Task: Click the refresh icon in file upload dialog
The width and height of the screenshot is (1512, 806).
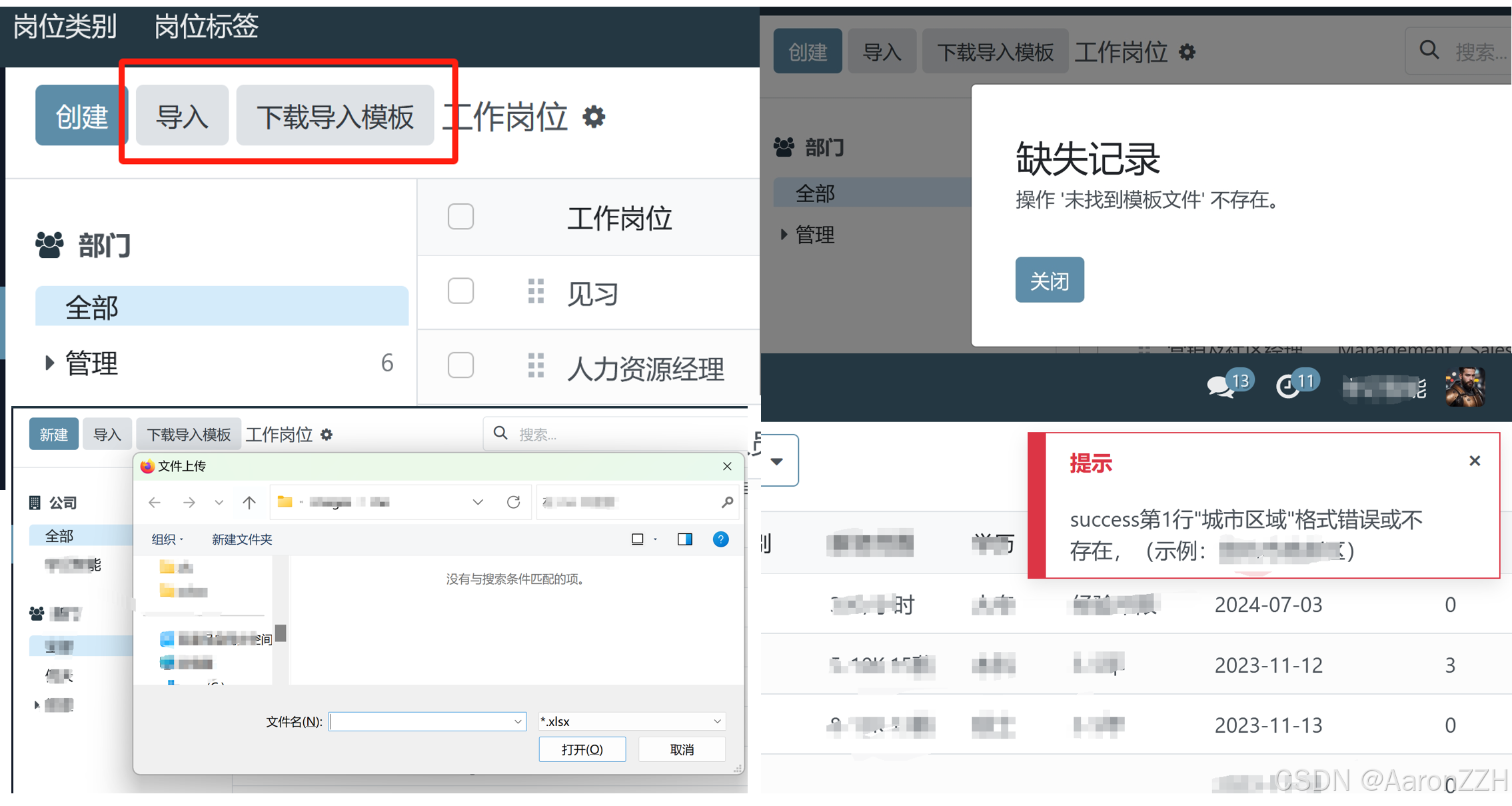Action: 514,502
